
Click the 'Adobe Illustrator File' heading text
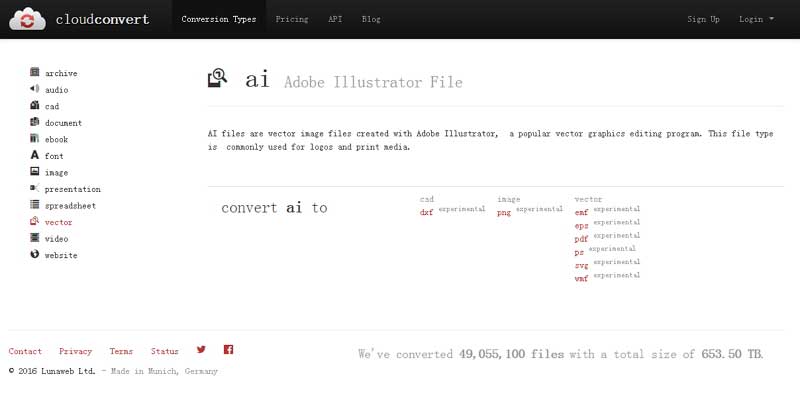tap(373, 82)
